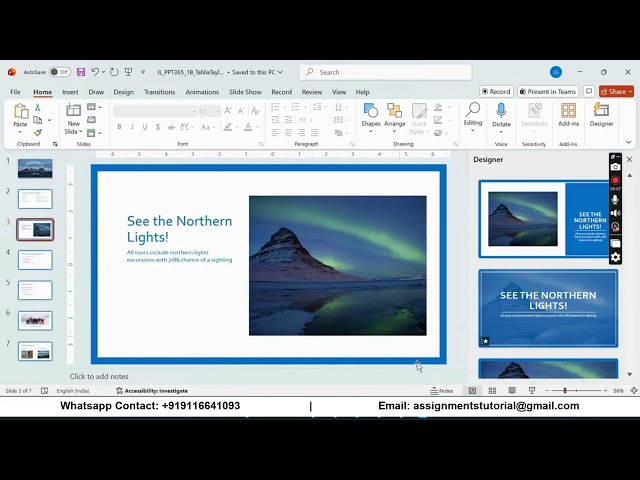The image size is (640, 480).
Task: Click the New Slide icon
Action: (x=73, y=110)
